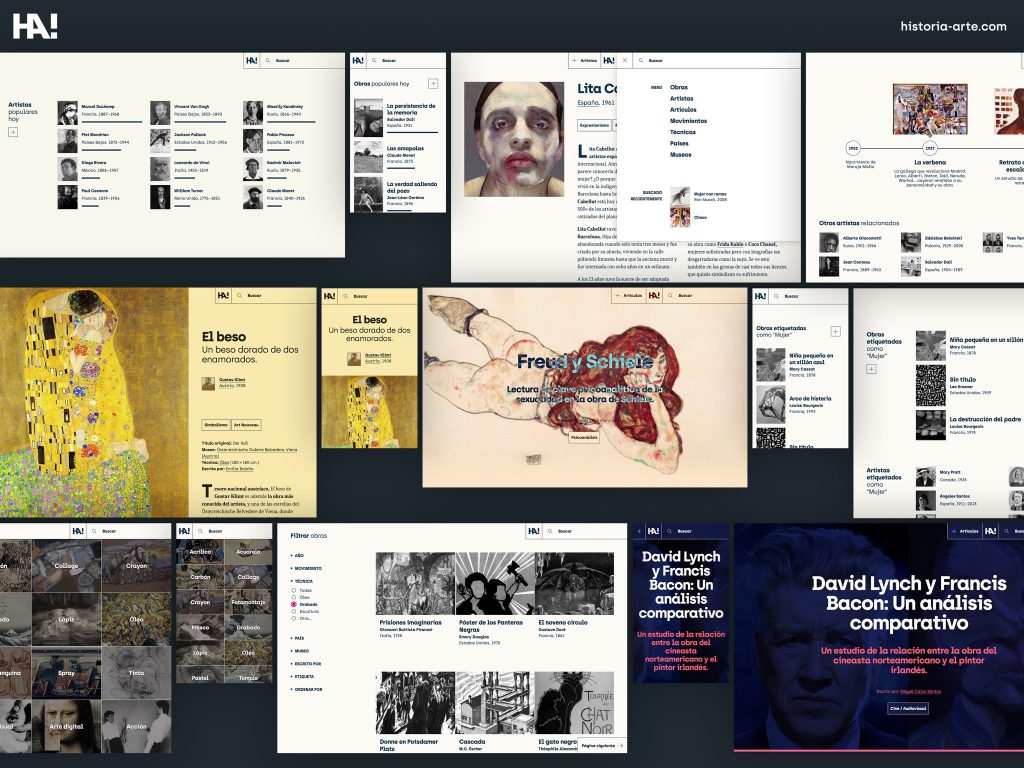Click the search magnifier on El beso desktop page
Screen dimensions: 1024x768
(x=240, y=296)
